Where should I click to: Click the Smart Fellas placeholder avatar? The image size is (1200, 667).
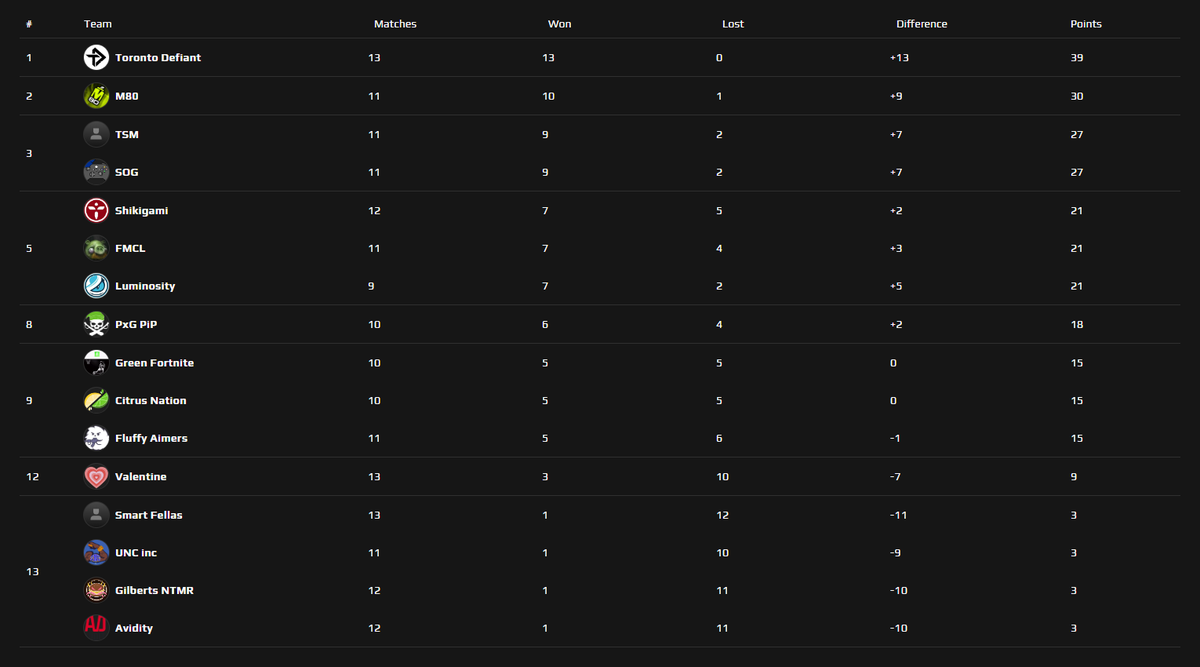[96, 515]
